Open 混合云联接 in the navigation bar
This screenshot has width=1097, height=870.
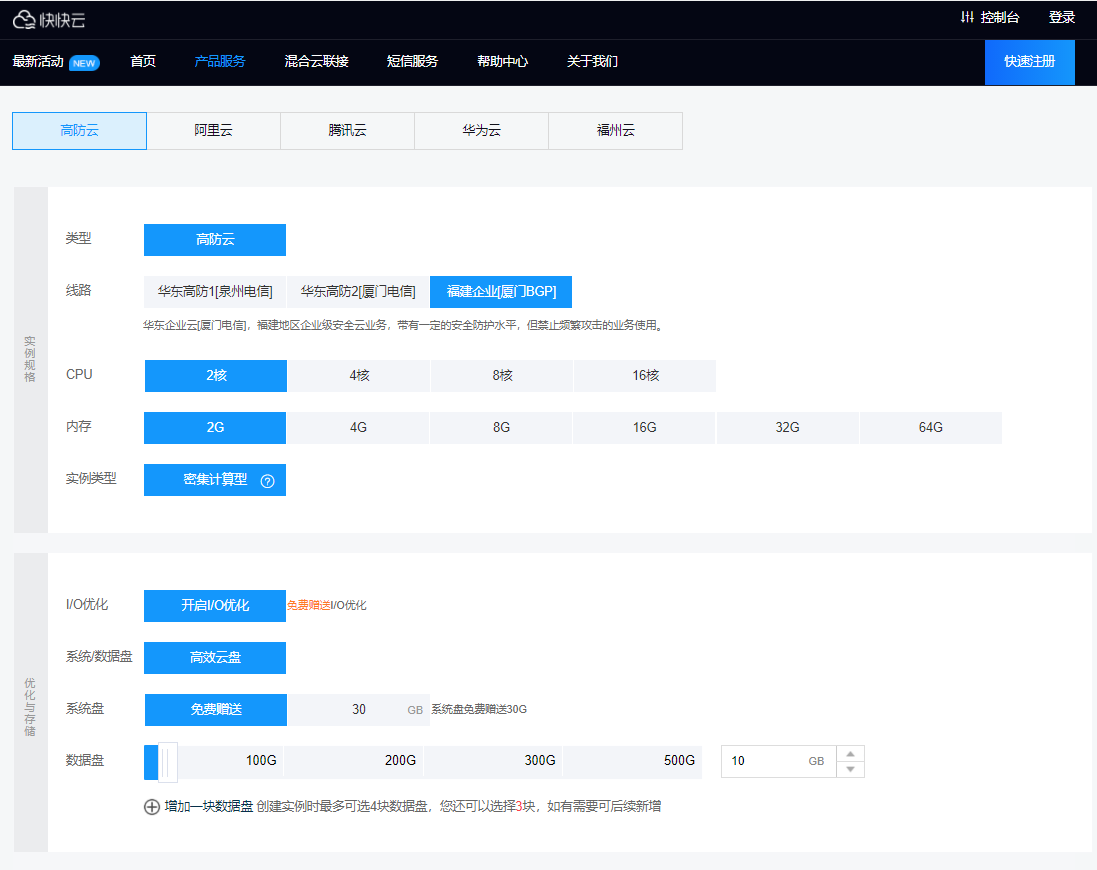tap(316, 62)
